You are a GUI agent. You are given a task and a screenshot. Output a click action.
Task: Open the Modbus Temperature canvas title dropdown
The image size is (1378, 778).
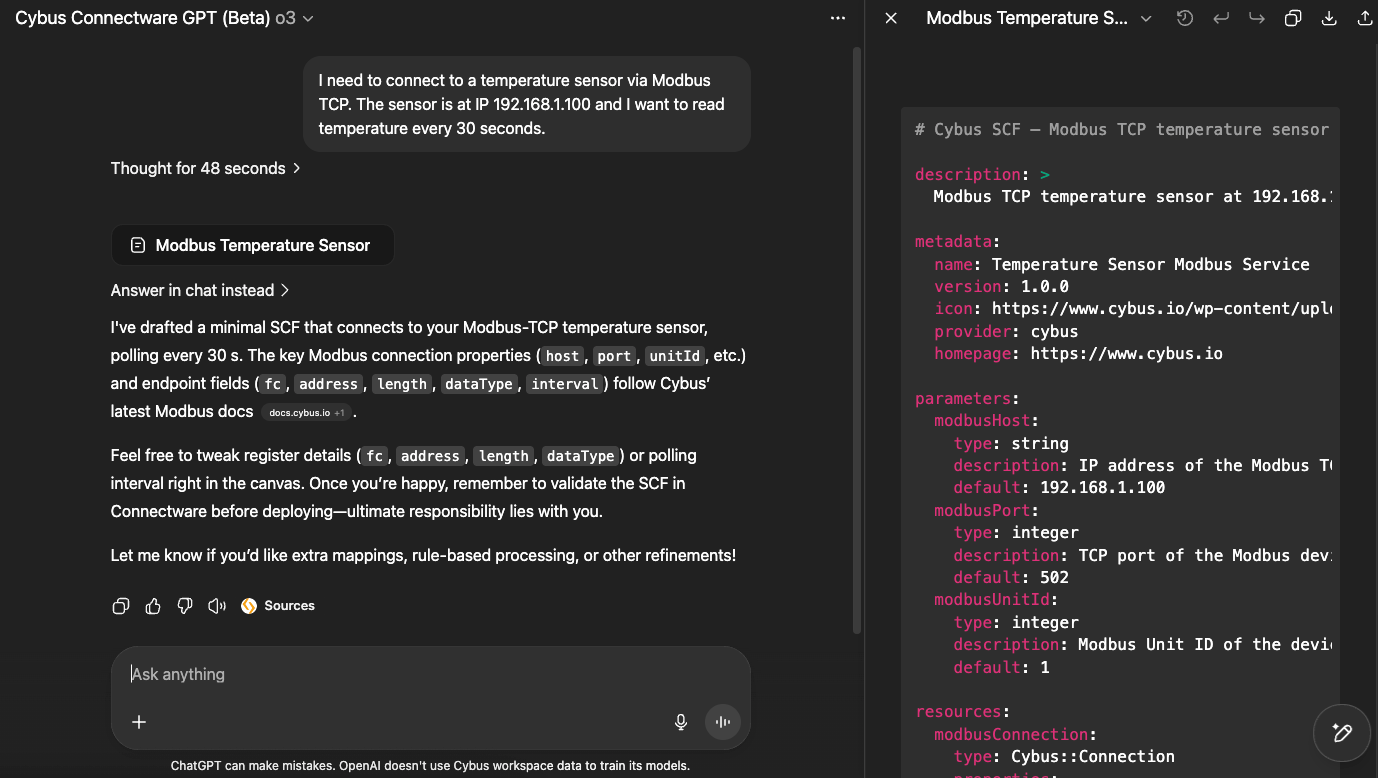tap(1146, 18)
